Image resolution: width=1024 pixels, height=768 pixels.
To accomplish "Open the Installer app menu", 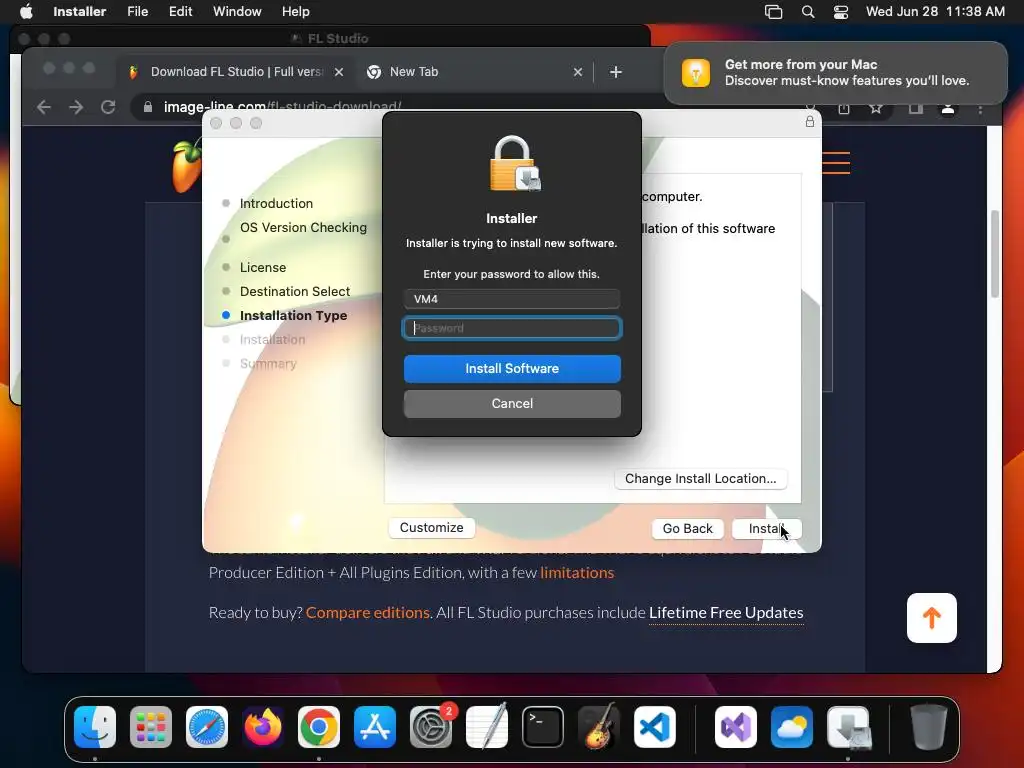I will 80,11.
